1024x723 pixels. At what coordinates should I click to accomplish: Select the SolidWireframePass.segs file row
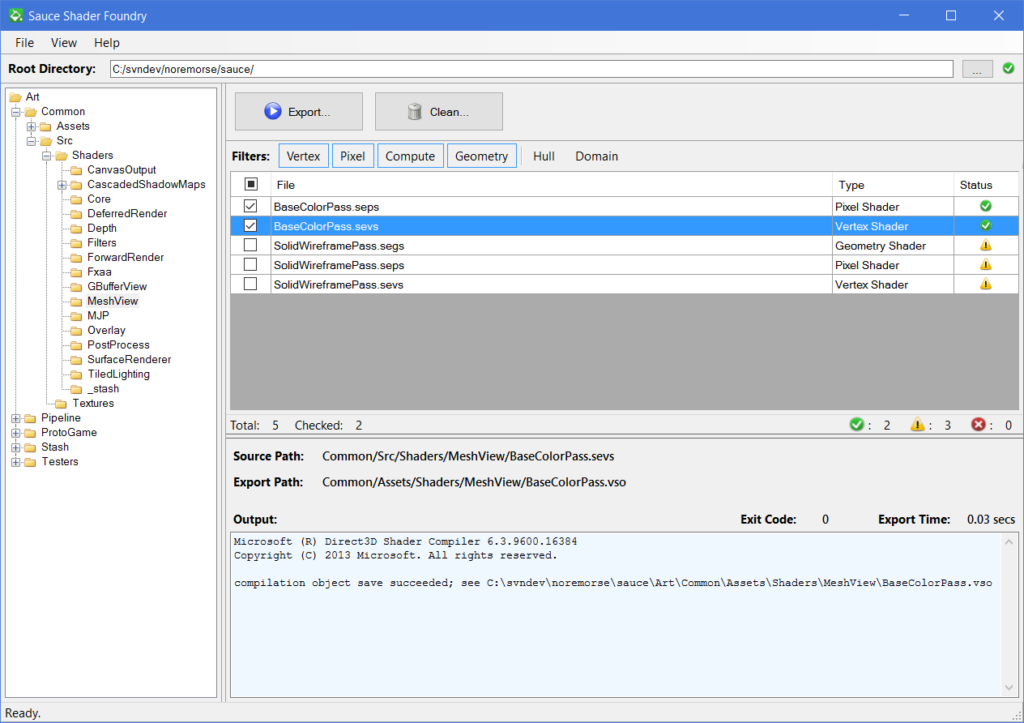point(625,246)
